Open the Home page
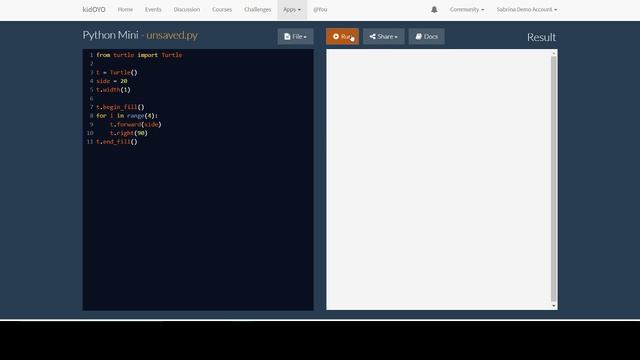This screenshot has width=640, height=360. coord(125,9)
